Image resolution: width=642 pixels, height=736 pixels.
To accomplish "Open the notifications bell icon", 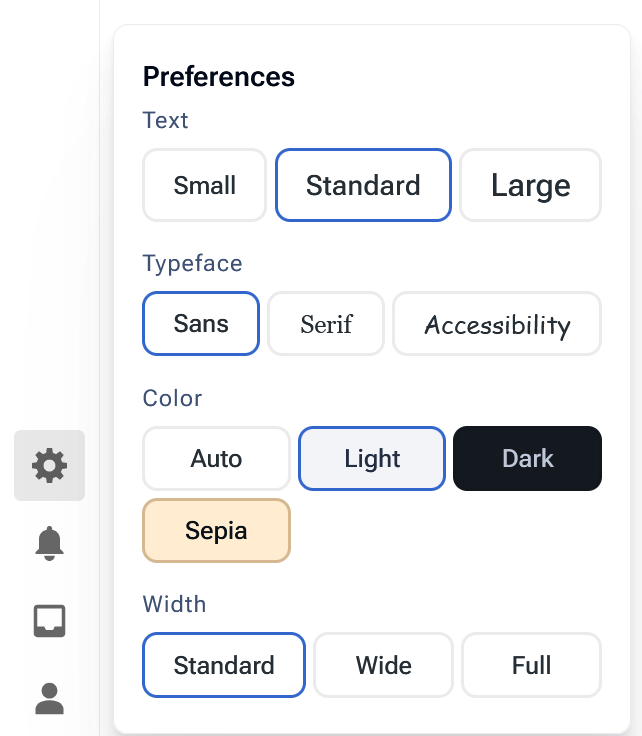I will (49, 542).
